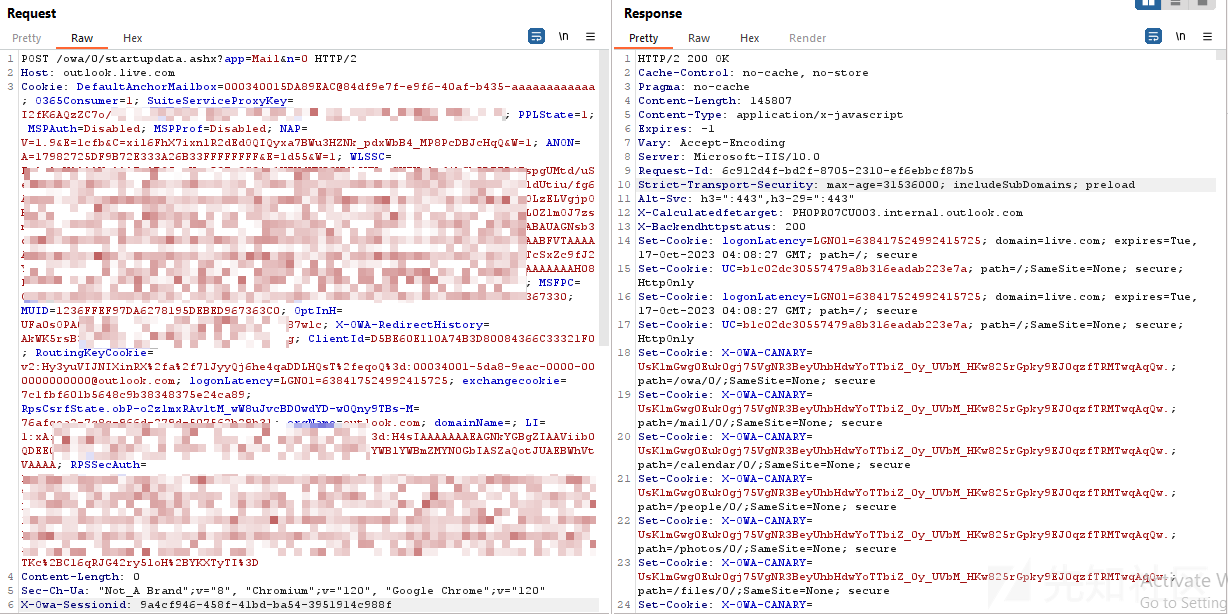Click the 'Cookie: DefaultAnchorMailbox' header line
1228x614 pixels.
[308, 87]
